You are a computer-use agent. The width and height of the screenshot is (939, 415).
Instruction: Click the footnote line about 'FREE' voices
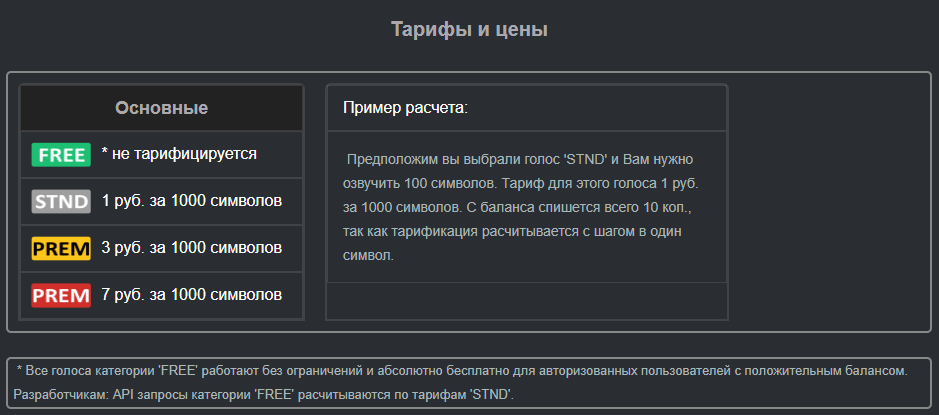(x=461, y=371)
